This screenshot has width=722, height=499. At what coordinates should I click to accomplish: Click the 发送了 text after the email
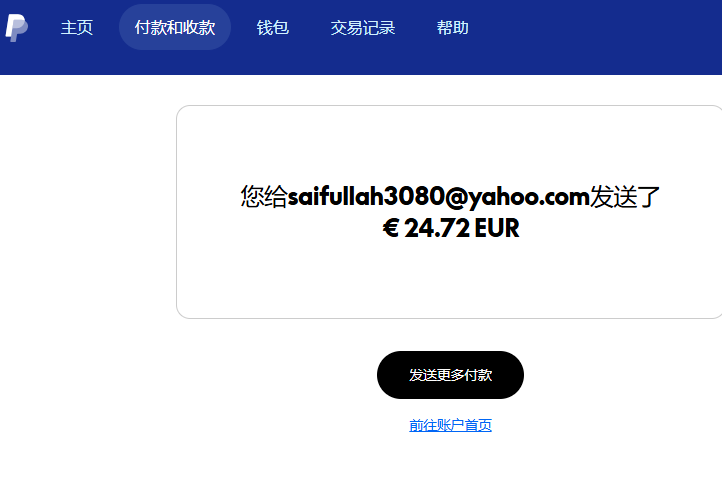(x=625, y=197)
